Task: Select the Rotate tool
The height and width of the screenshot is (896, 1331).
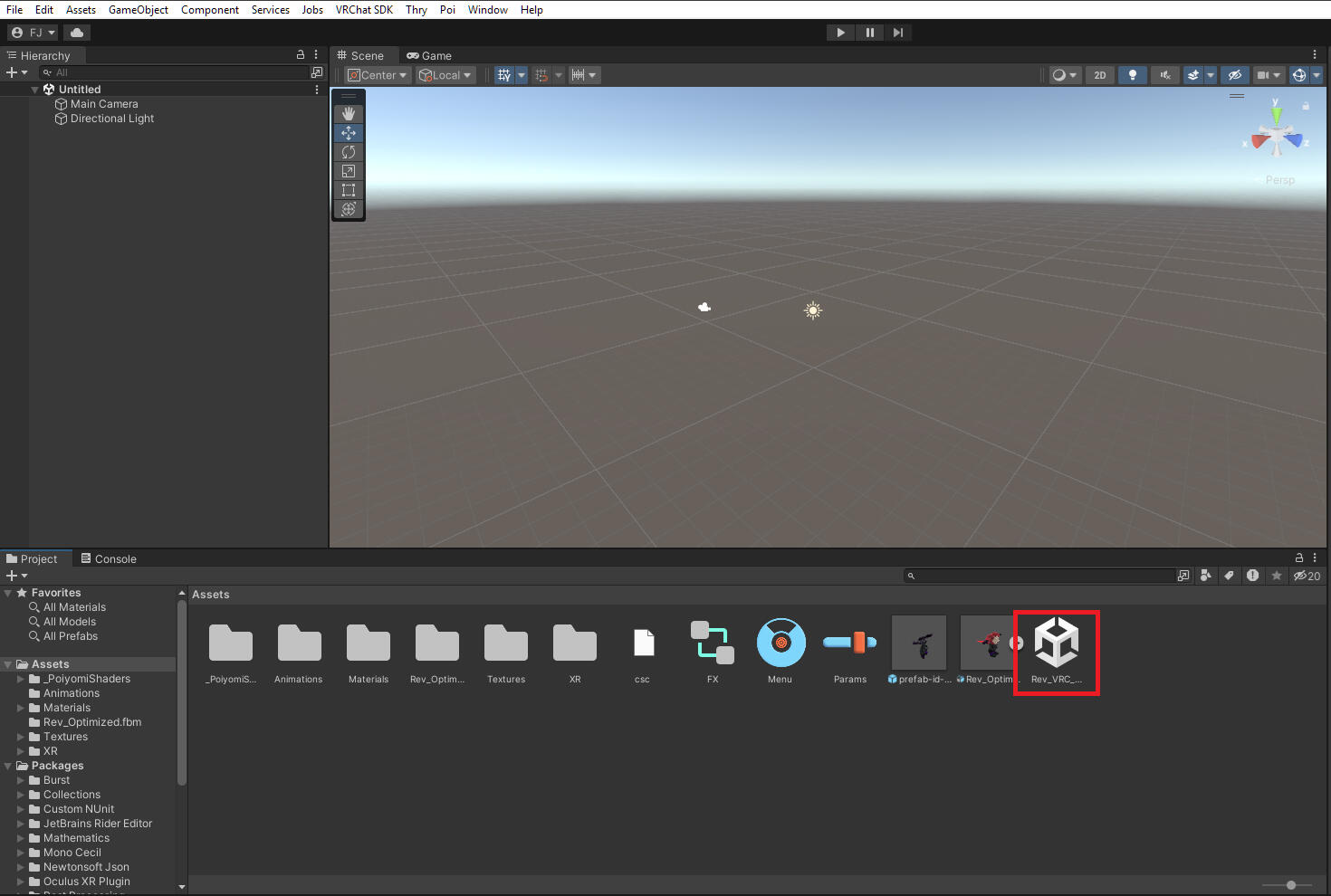Action: click(x=349, y=152)
